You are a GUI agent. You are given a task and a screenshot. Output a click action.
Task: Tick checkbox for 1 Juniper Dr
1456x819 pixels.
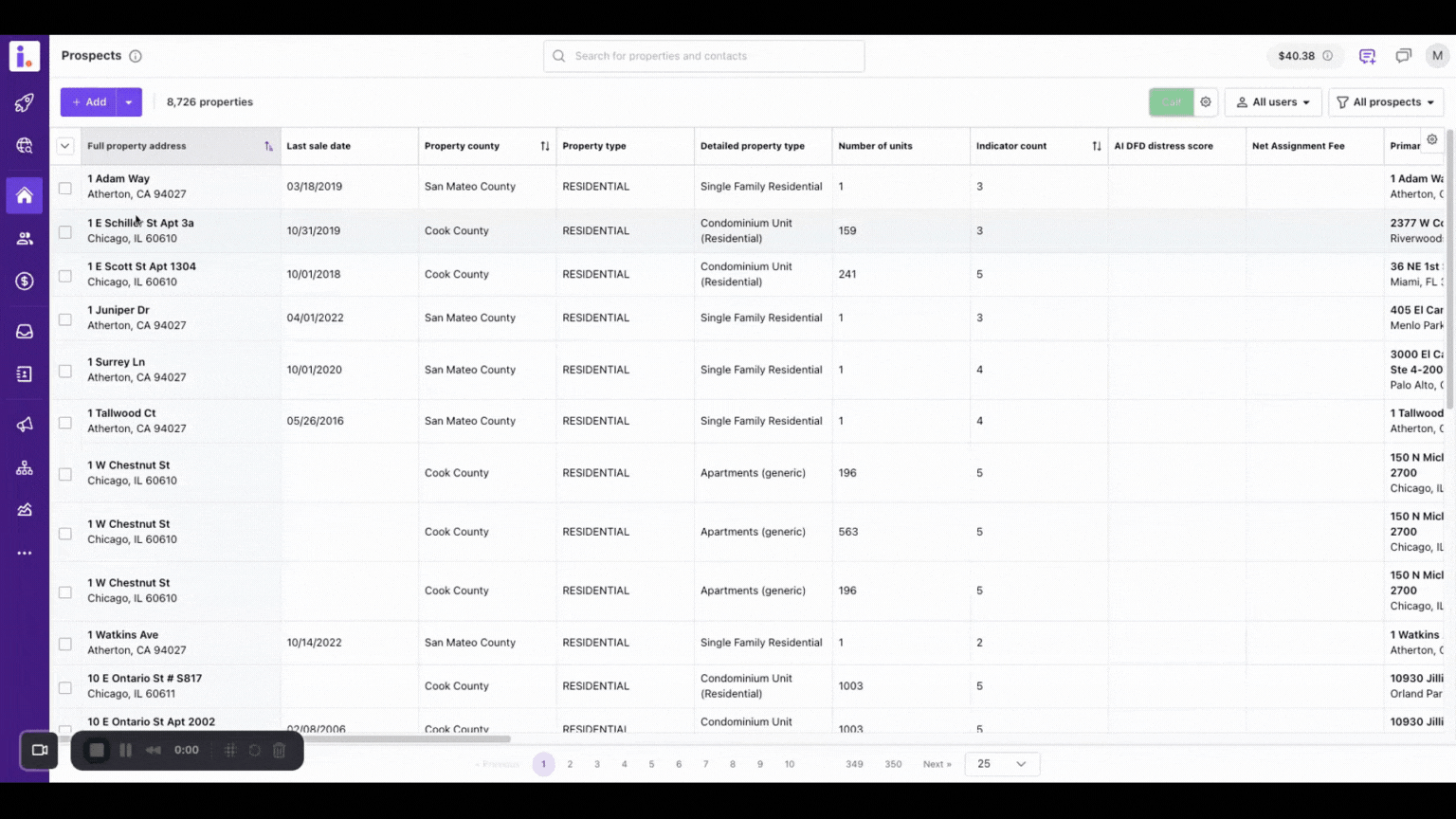pyautogui.click(x=65, y=319)
